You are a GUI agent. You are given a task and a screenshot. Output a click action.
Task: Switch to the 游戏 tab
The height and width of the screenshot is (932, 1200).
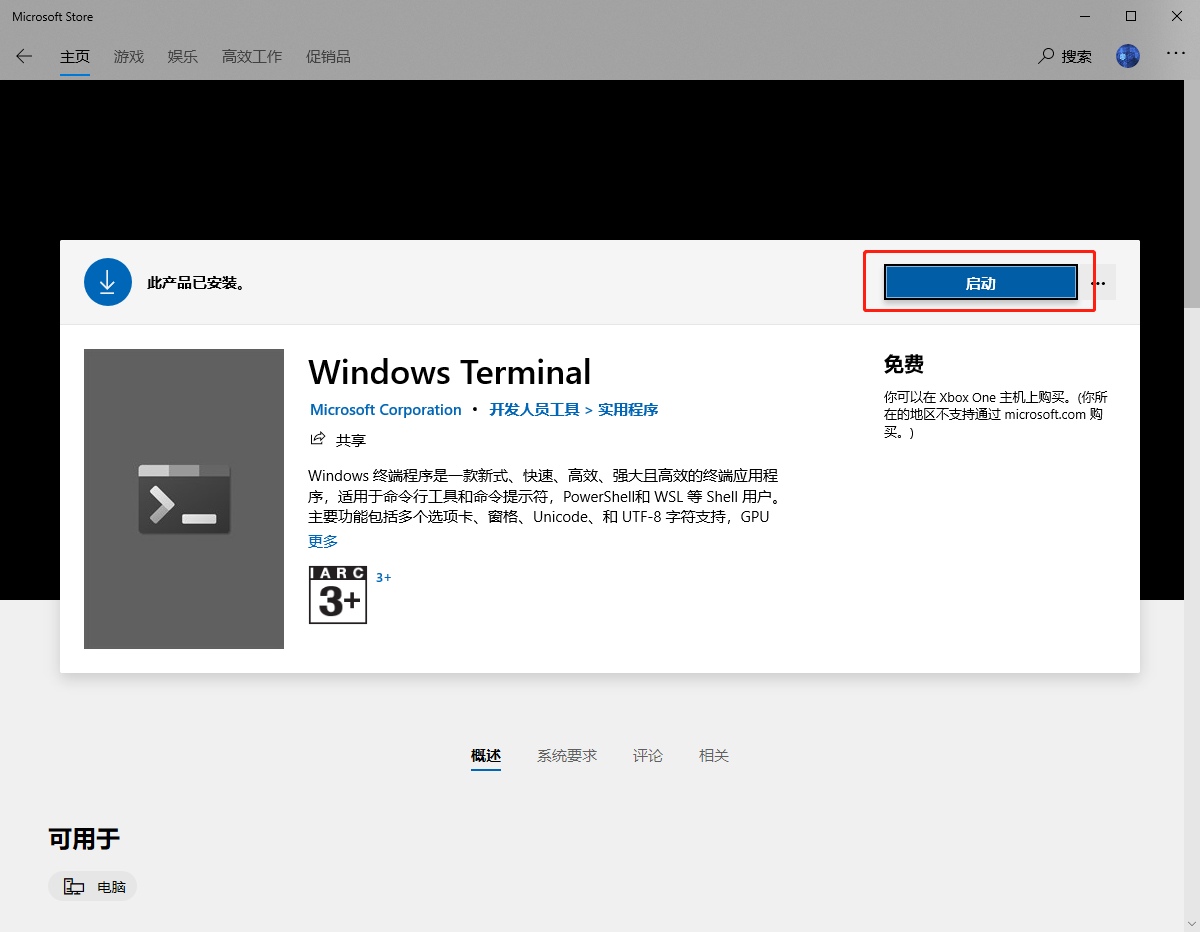(128, 56)
